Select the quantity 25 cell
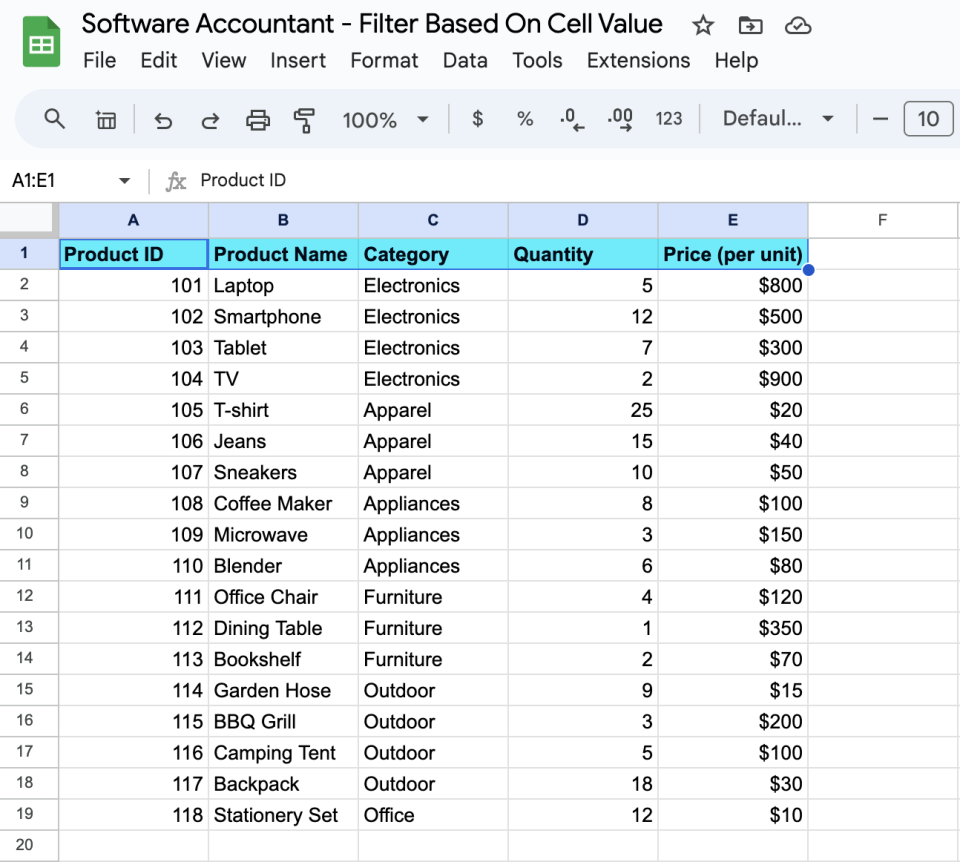Image resolution: width=960 pixels, height=862 pixels. (583, 410)
